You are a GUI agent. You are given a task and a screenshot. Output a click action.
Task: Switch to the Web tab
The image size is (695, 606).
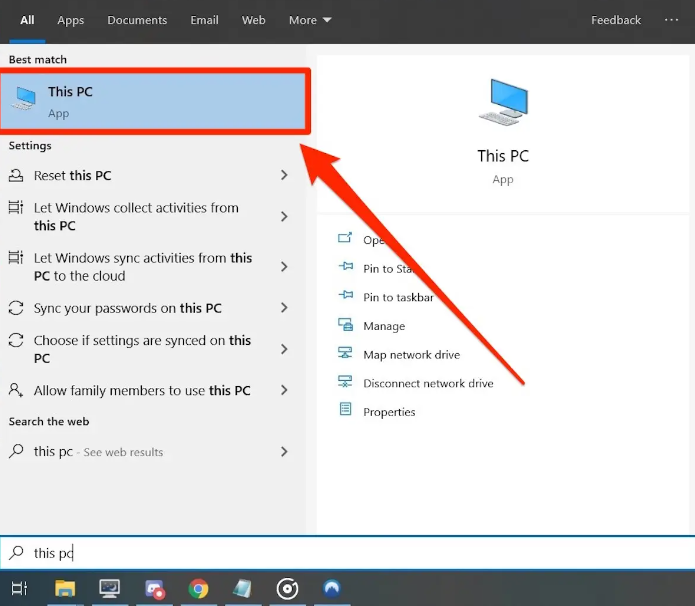254,20
